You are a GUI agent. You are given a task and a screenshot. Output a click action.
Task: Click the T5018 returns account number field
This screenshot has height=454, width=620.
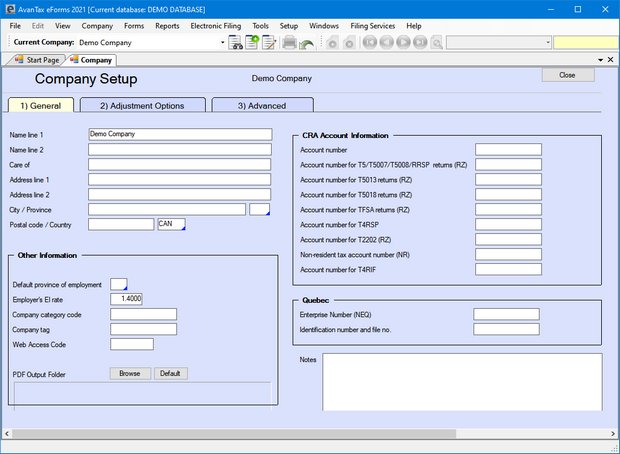click(508, 195)
